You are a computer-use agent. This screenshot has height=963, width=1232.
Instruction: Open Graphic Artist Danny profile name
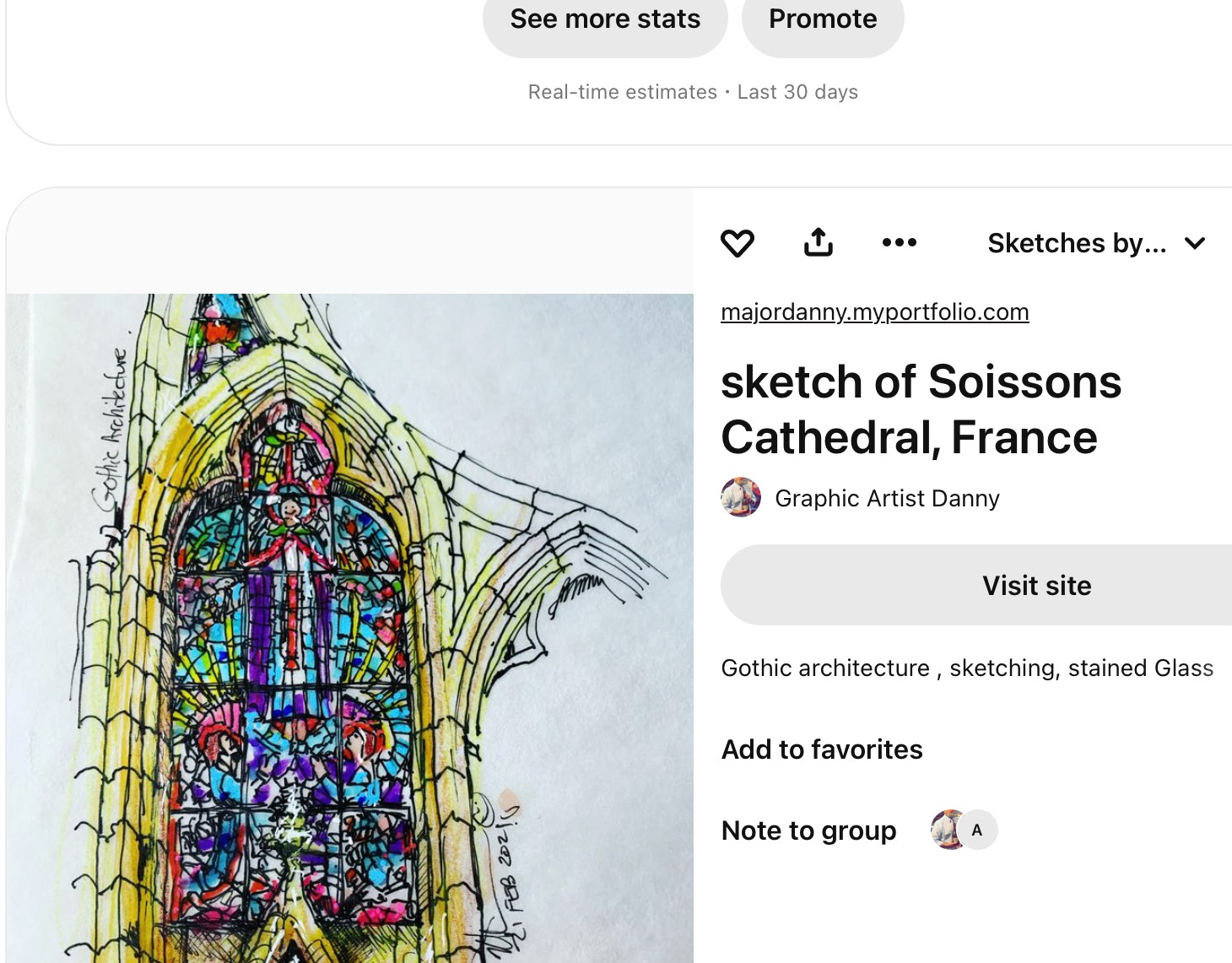887,499
